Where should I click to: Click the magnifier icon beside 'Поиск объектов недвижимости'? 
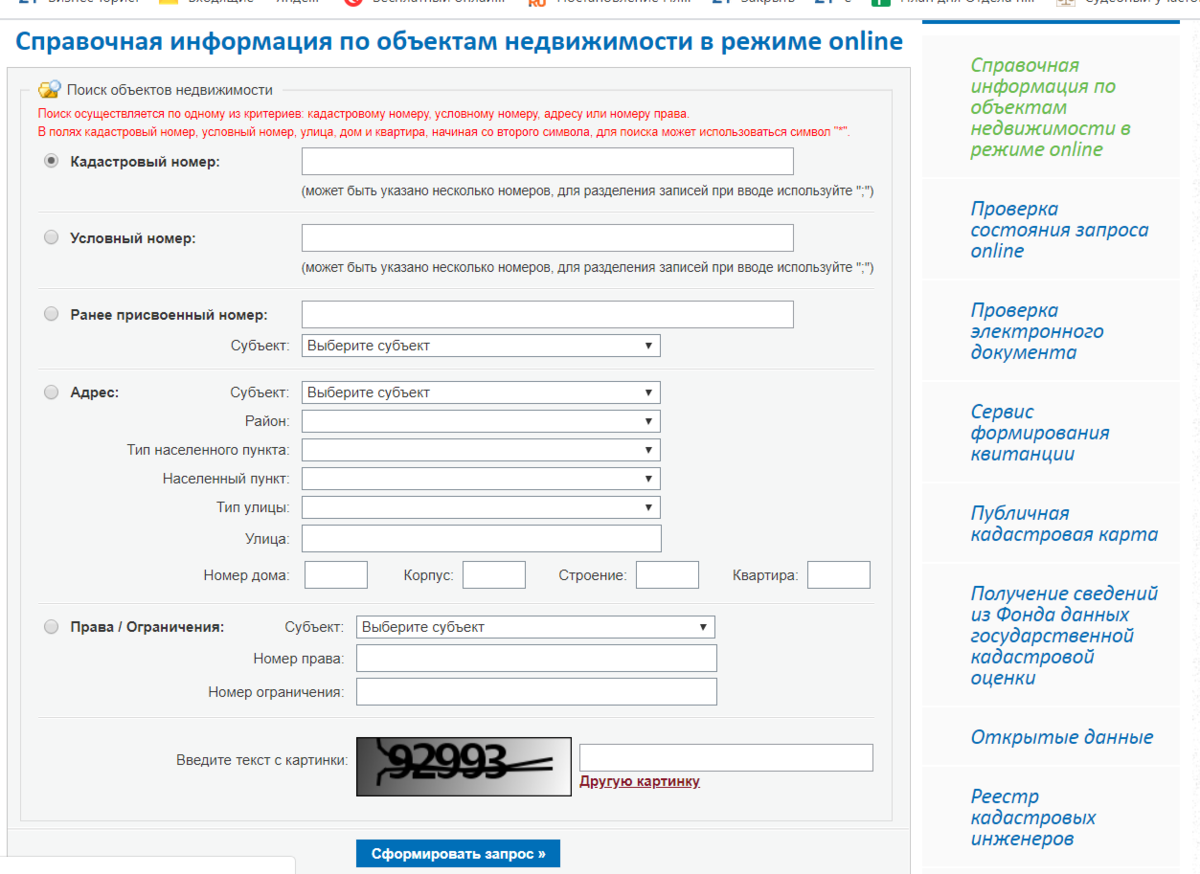pos(49,89)
